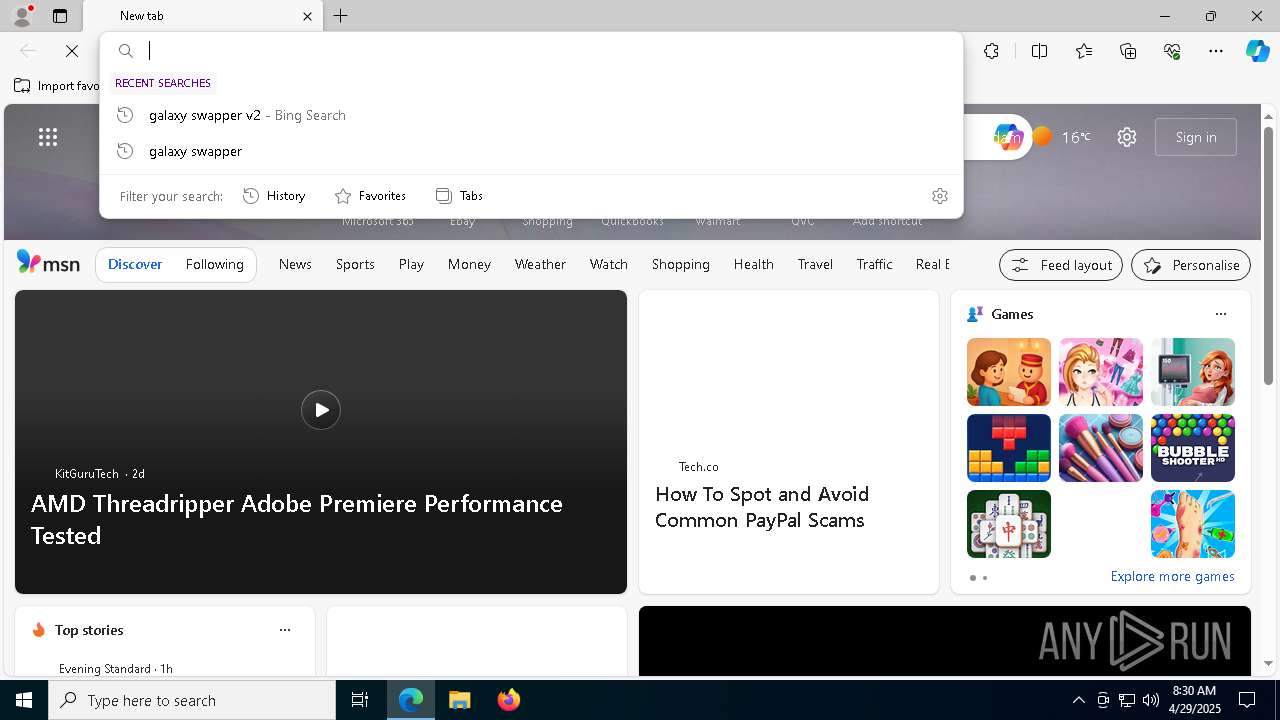Open the Bubble Shooter game thumbnail
This screenshot has height=720, width=1280.
(x=1193, y=448)
